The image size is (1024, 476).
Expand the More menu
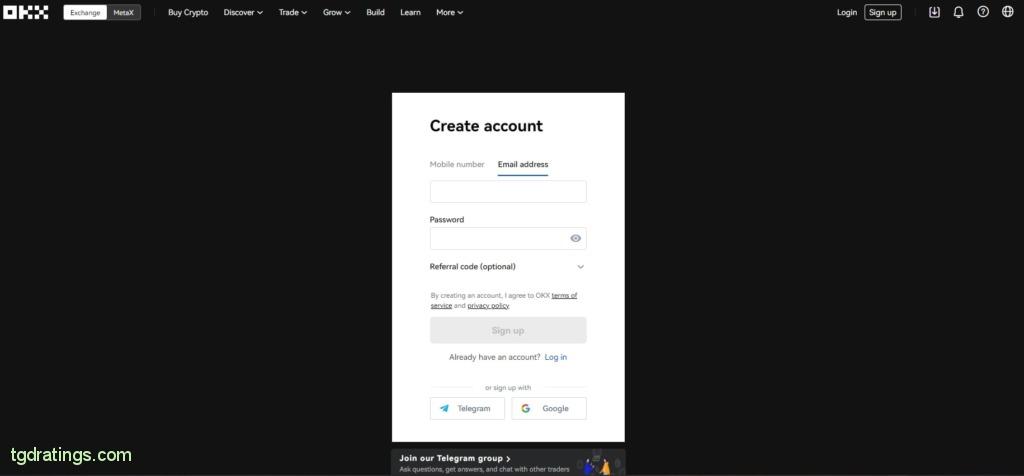449,12
